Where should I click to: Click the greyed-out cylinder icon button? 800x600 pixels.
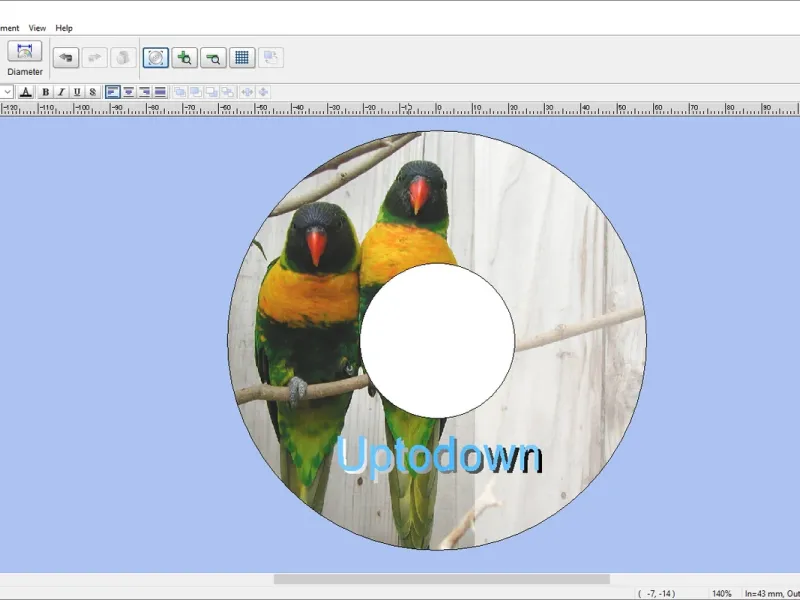(x=123, y=57)
